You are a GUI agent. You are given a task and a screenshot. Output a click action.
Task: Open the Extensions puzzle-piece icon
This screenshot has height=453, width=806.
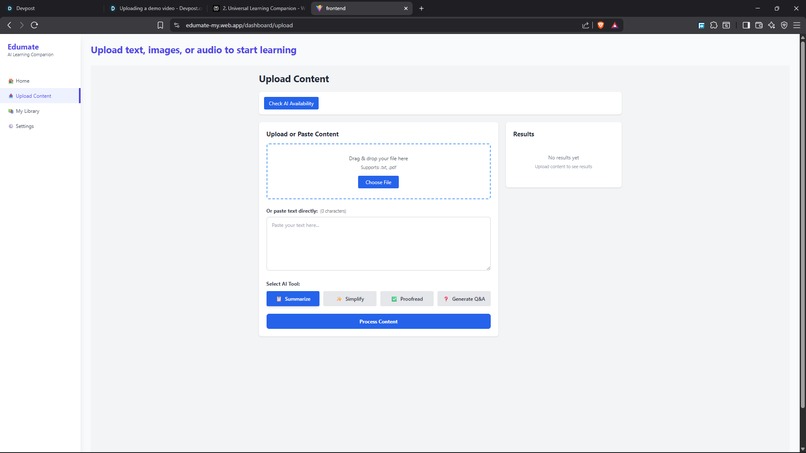(713, 25)
